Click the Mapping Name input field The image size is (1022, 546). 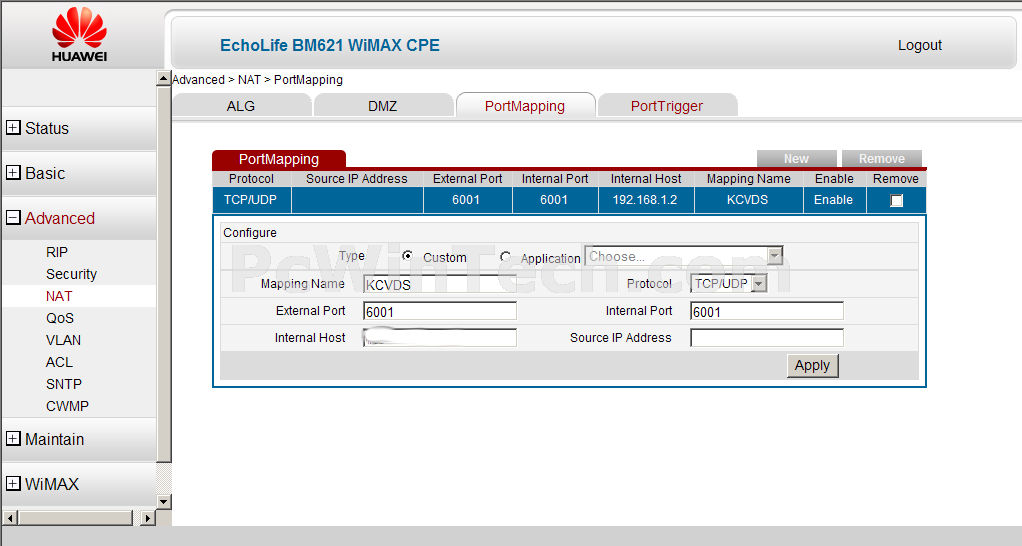440,284
